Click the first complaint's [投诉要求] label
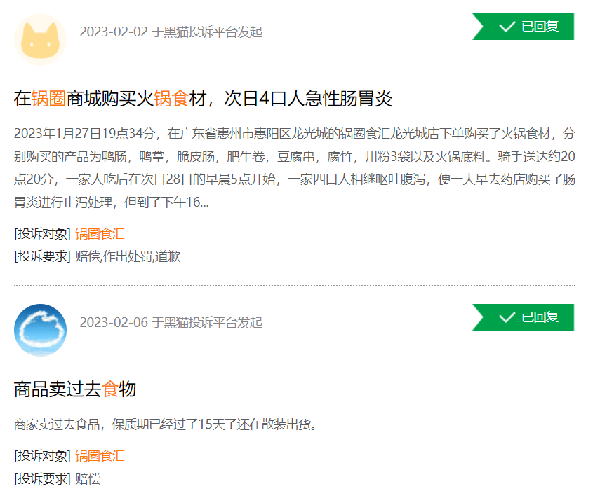The image size is (600, 498). coord(42,256)
